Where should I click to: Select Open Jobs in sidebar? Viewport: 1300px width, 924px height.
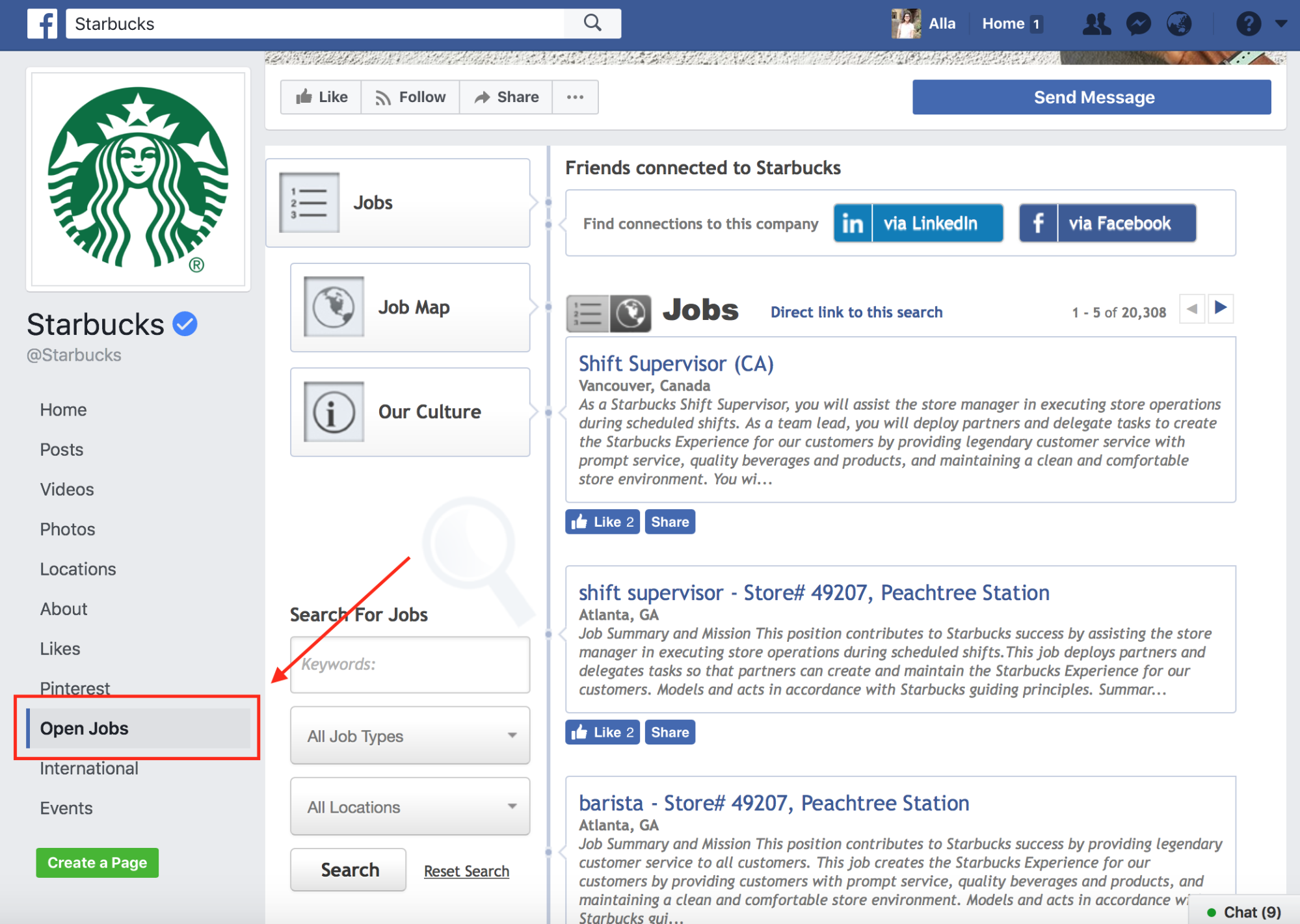pos(138,728)
